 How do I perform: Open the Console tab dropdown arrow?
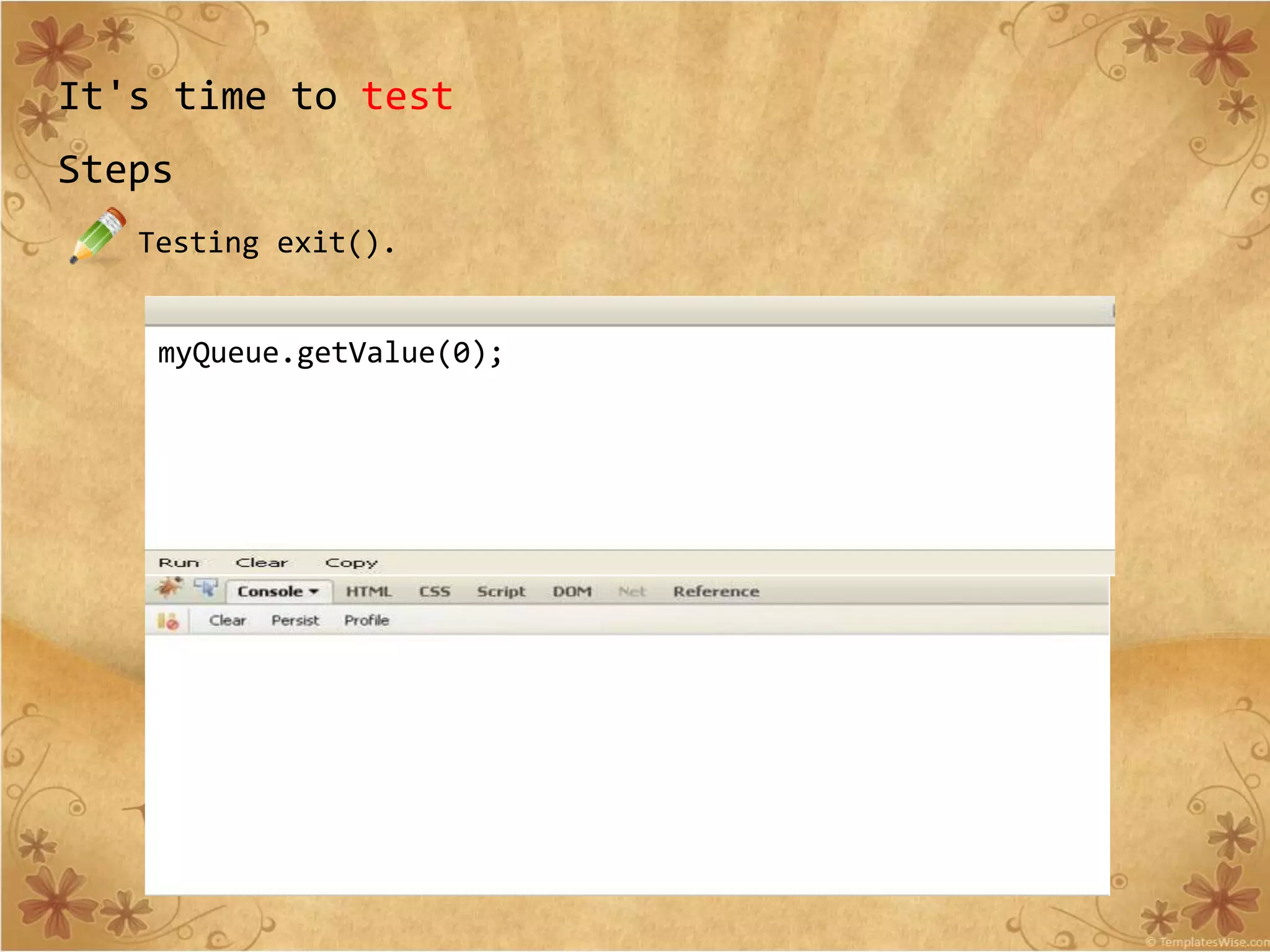tap(314, 592)
